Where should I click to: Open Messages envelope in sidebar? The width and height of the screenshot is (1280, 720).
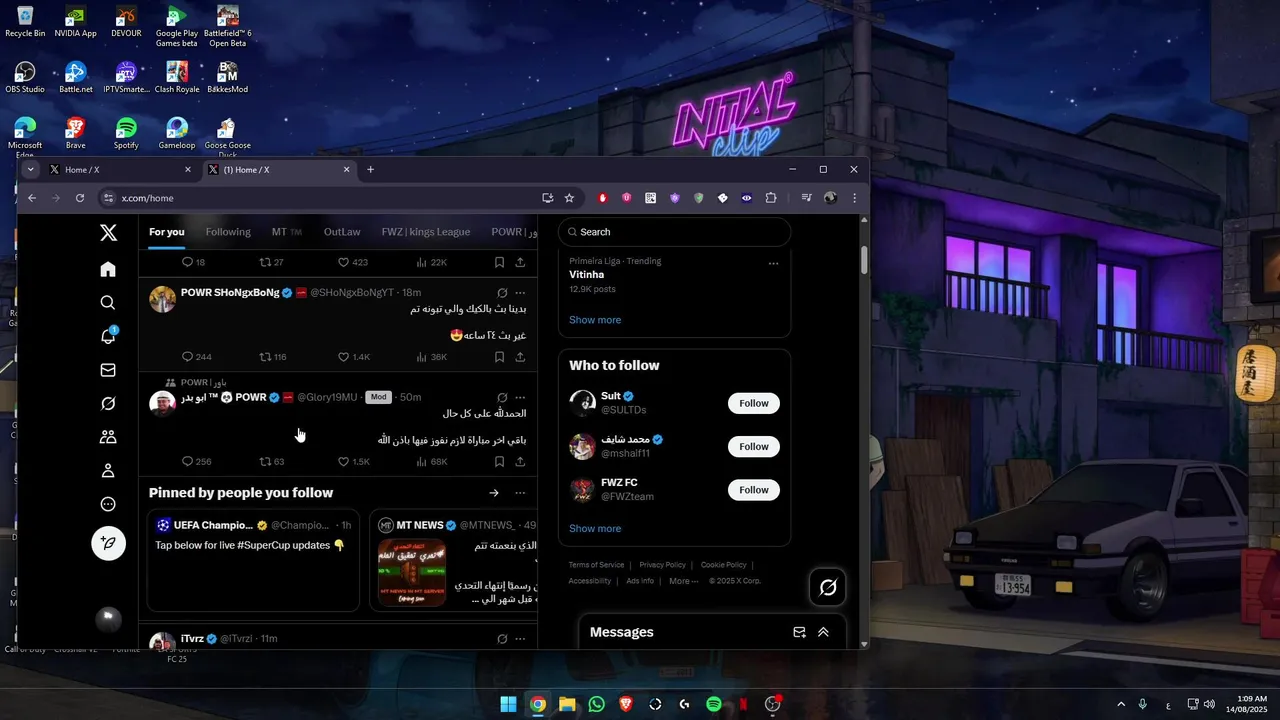point(108,370)
